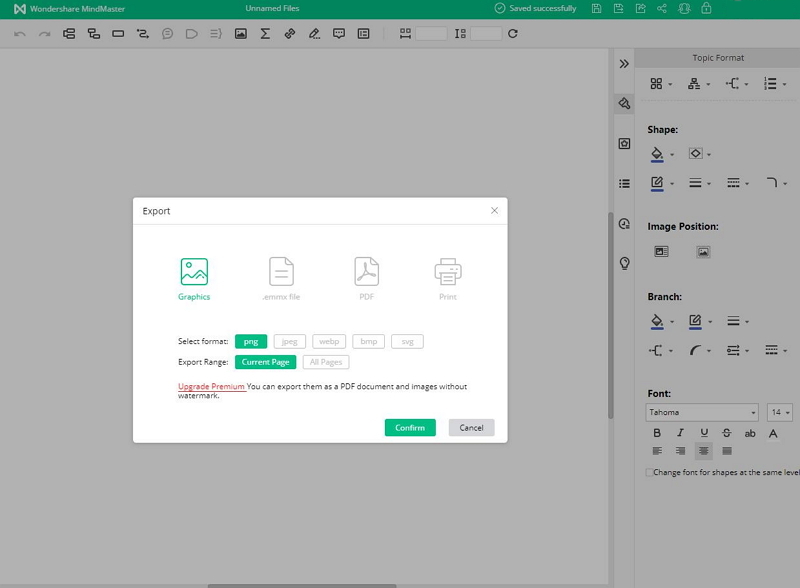Choose the PDF export icon
This screenshot has width=800, height=588.
(x=366, y=272)
